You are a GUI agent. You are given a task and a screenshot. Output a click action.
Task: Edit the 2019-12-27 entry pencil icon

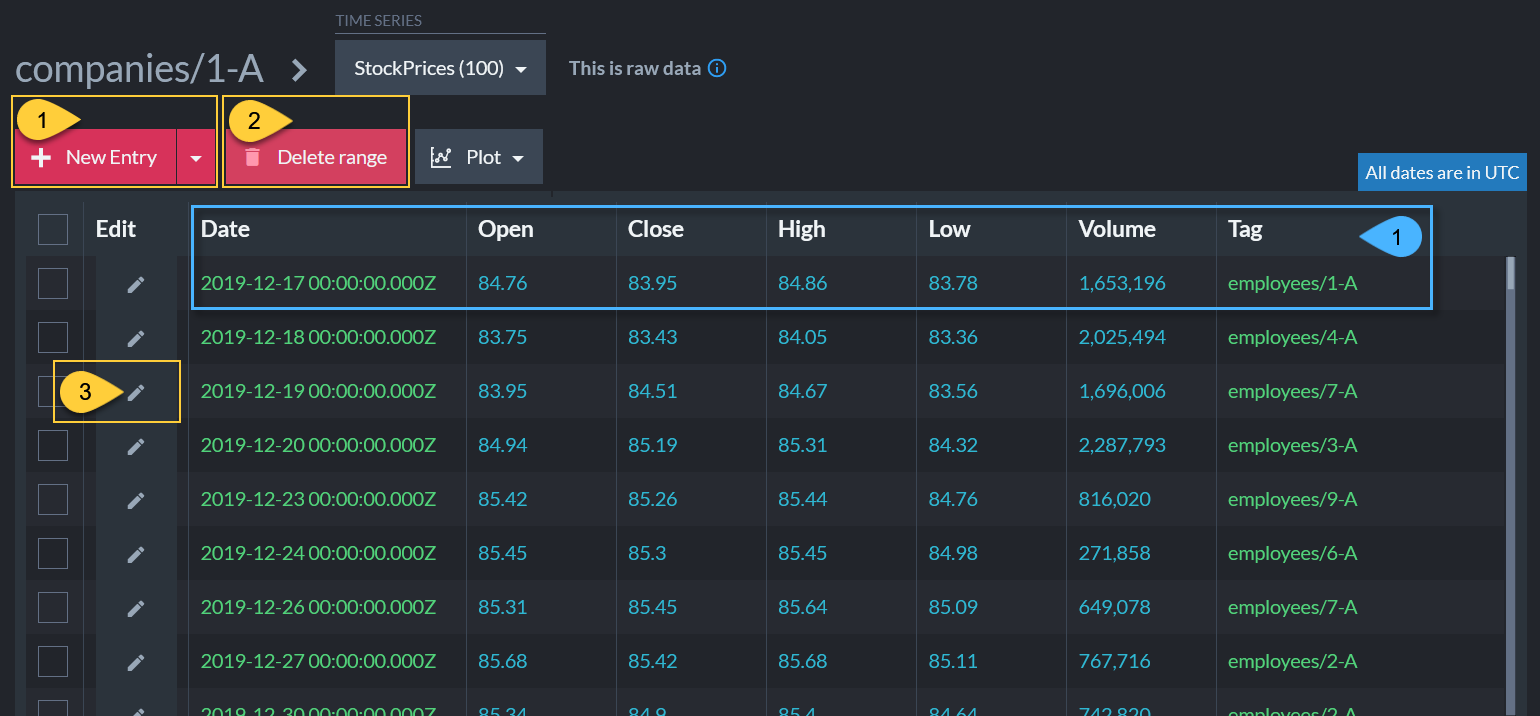(136, 662)
